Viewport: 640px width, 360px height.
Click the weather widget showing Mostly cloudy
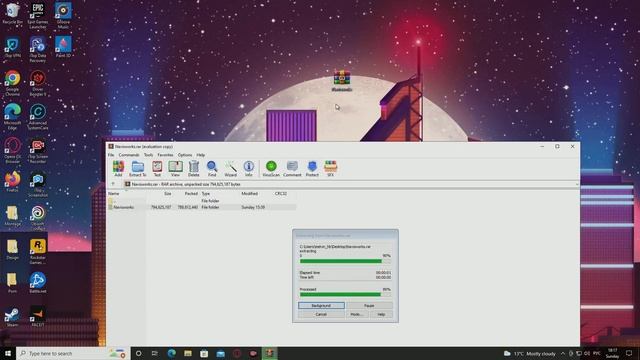coord(530,353)
